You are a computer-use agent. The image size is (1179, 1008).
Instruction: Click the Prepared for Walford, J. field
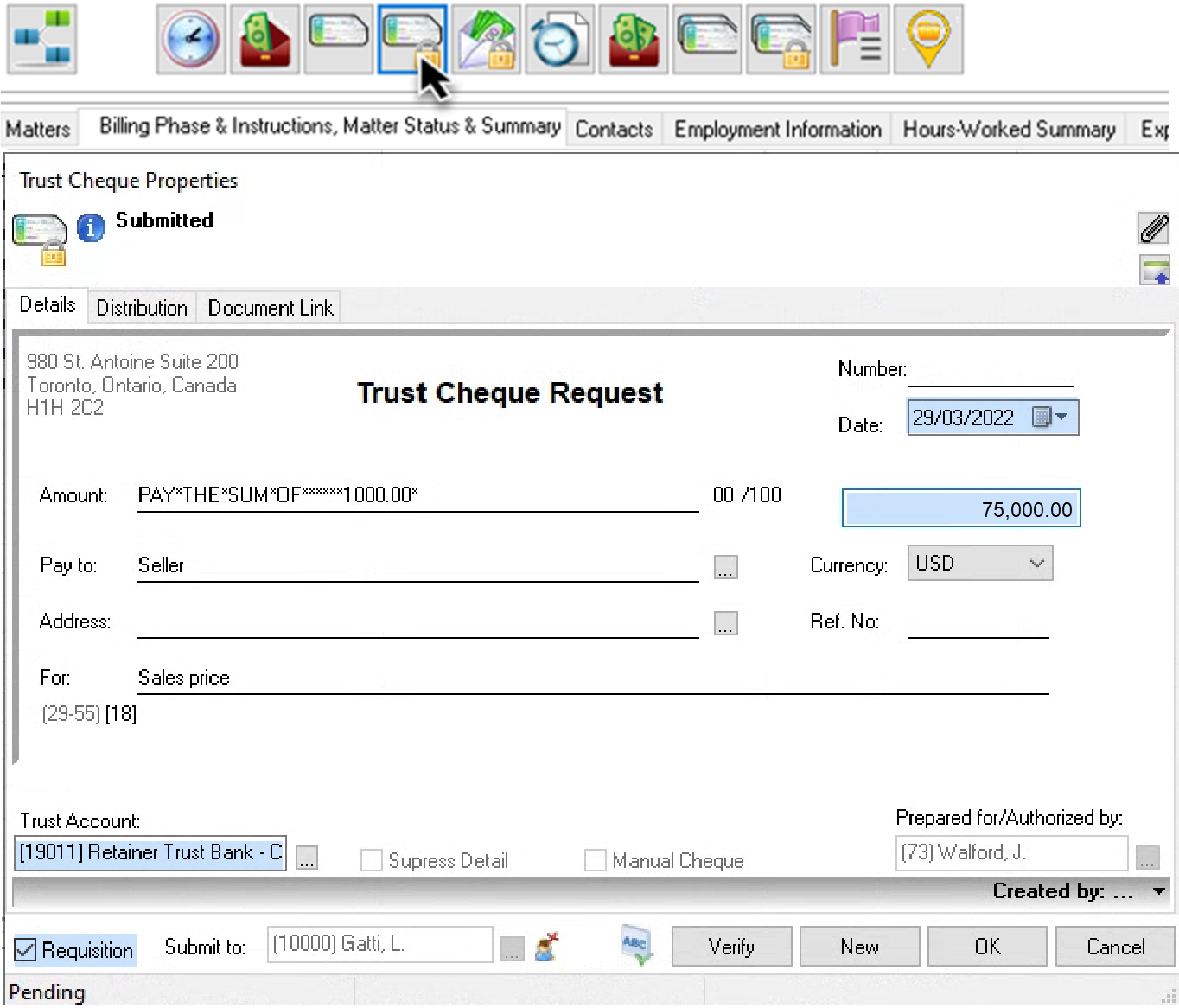click(x=1012, y=853)
